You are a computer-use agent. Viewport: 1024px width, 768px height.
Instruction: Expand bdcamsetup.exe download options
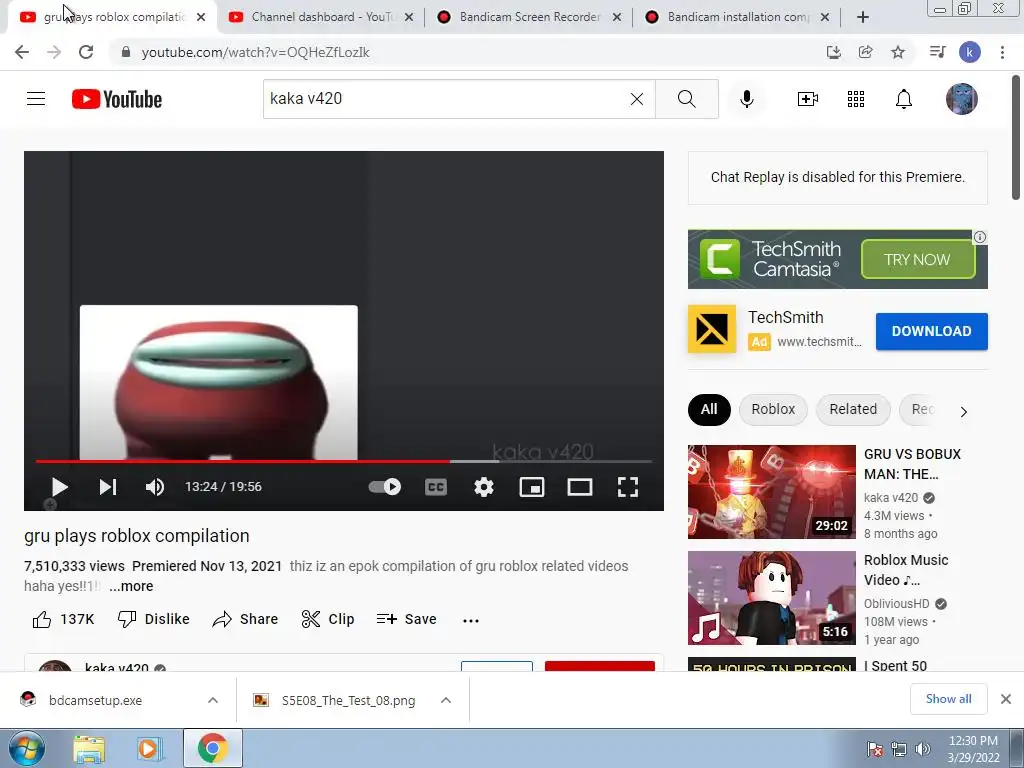click(213, 700)
